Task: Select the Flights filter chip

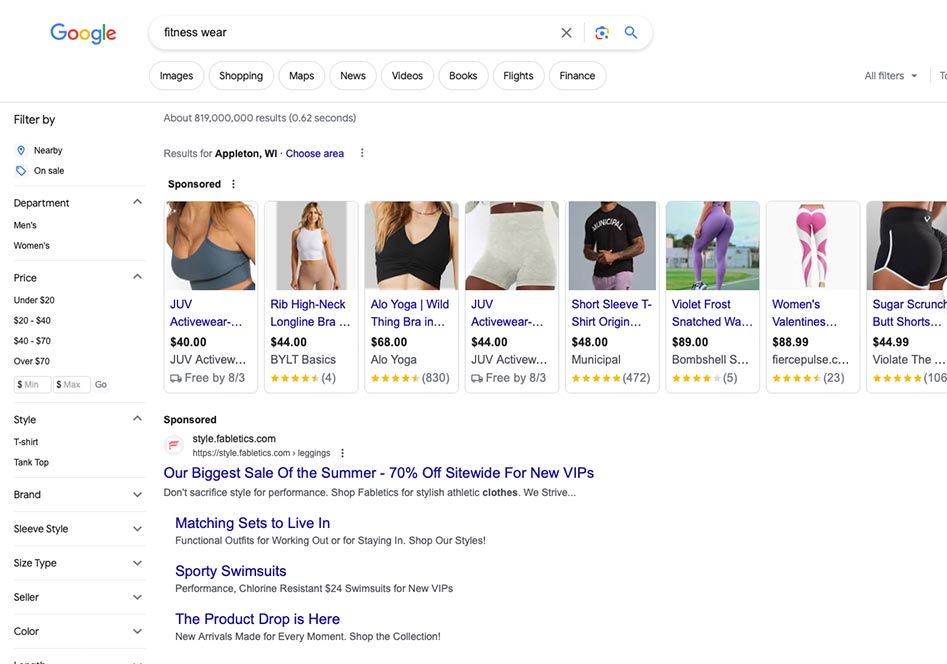Action: tap(518, 76)
